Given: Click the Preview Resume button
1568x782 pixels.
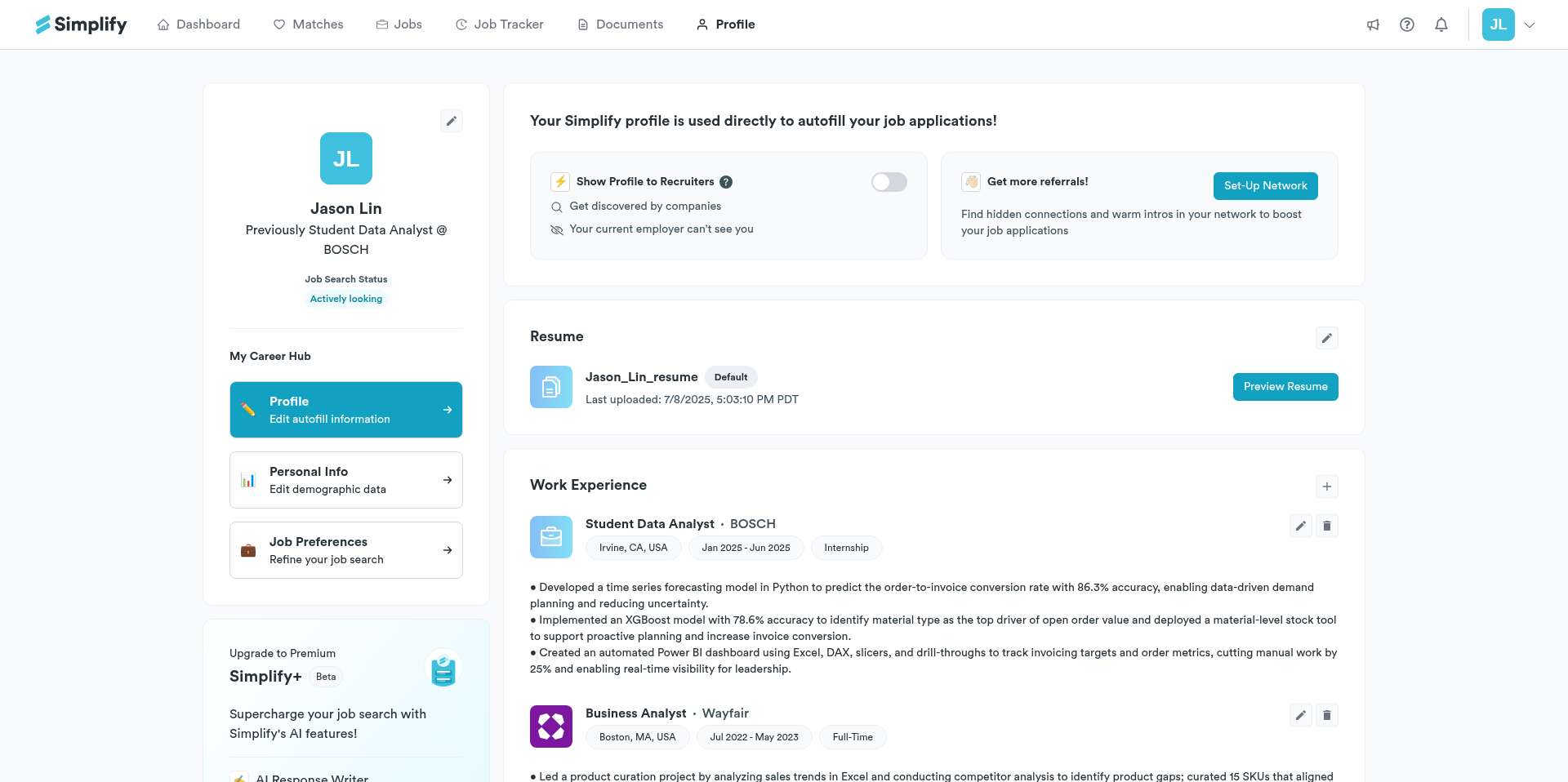Looking at the screenshot, I should pos(1285,387).
